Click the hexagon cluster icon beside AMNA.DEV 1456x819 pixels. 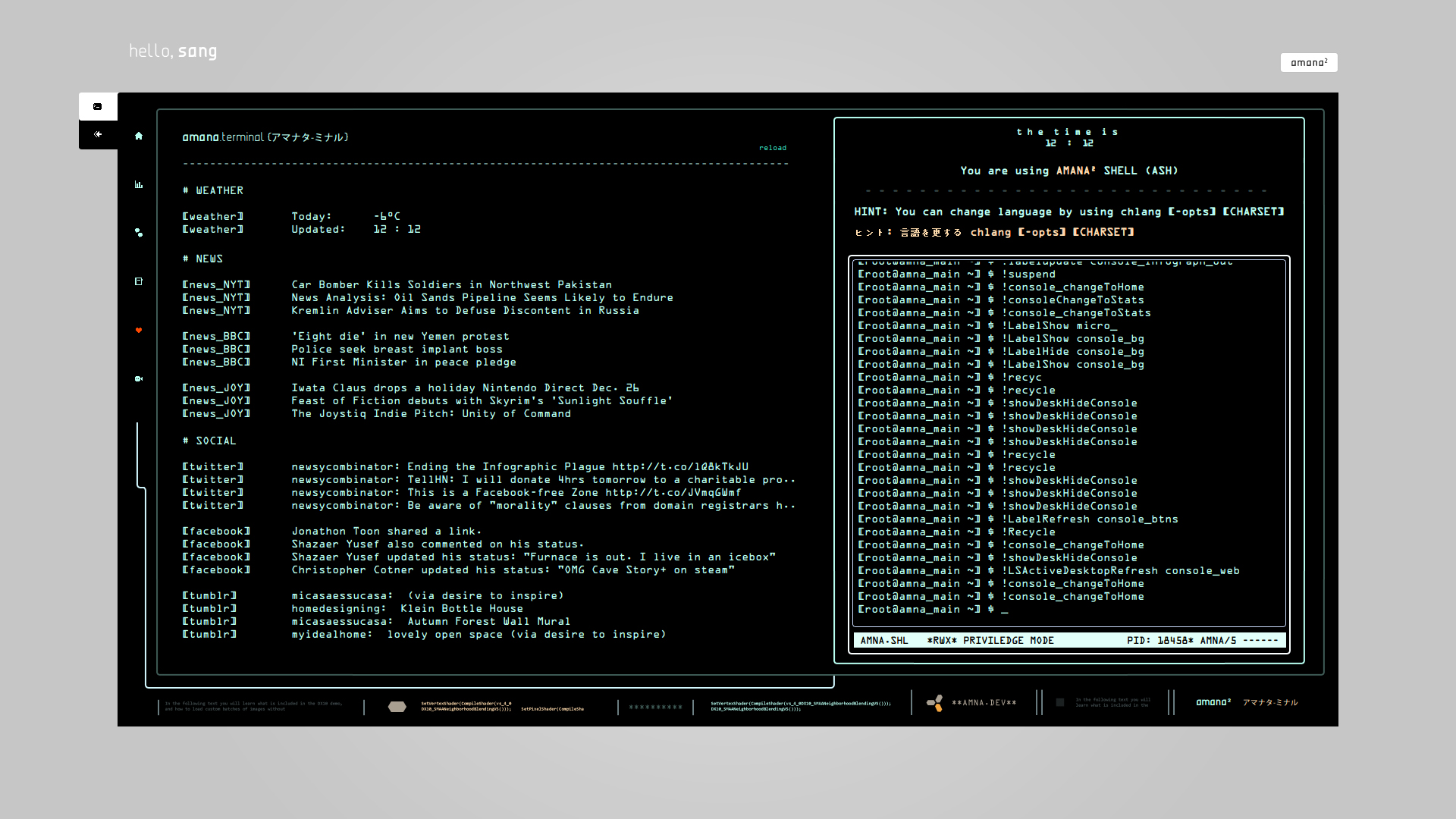coord(935,703)
